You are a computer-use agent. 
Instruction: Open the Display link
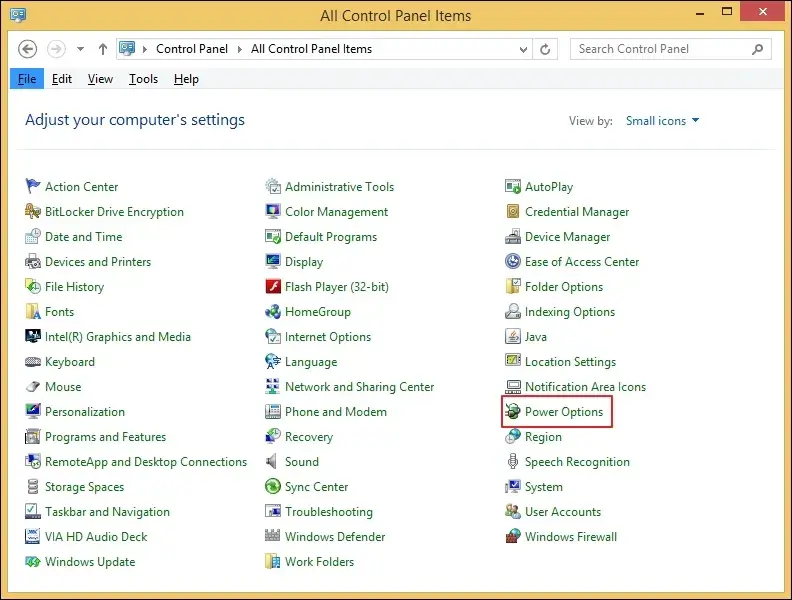point(304,261)
